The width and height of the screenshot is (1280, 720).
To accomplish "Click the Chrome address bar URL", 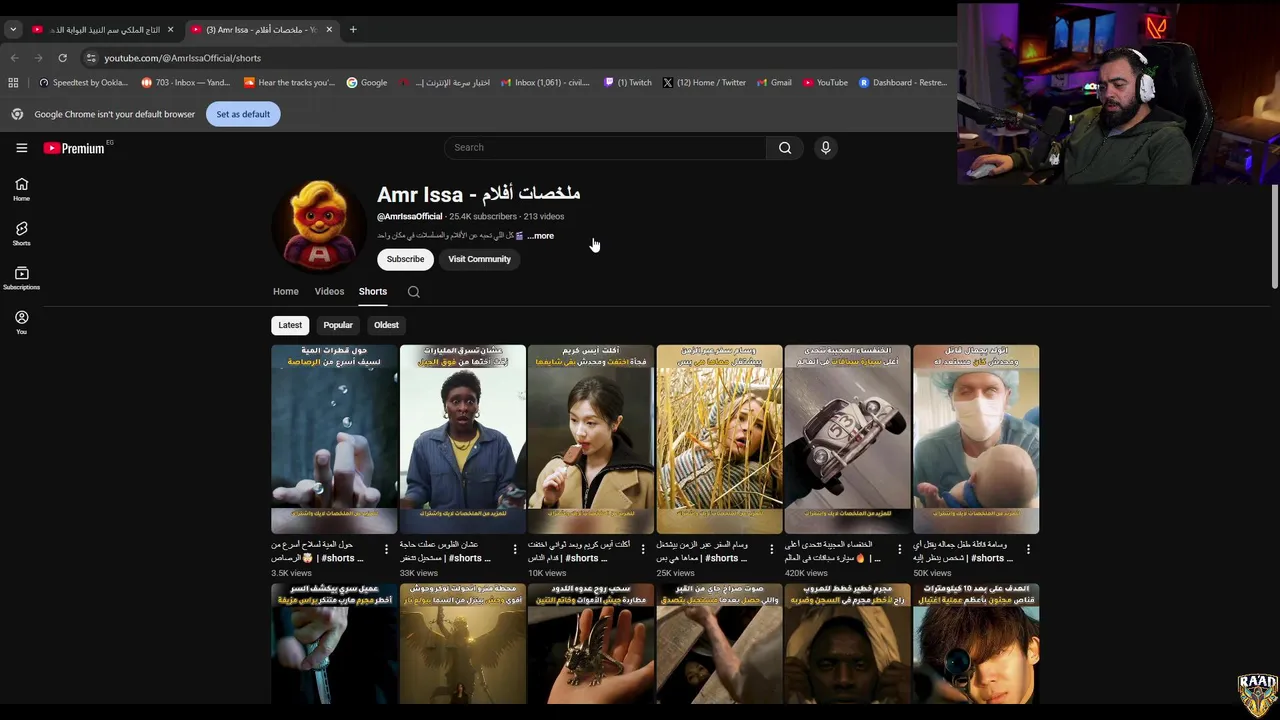I will (x=182, y=58).
